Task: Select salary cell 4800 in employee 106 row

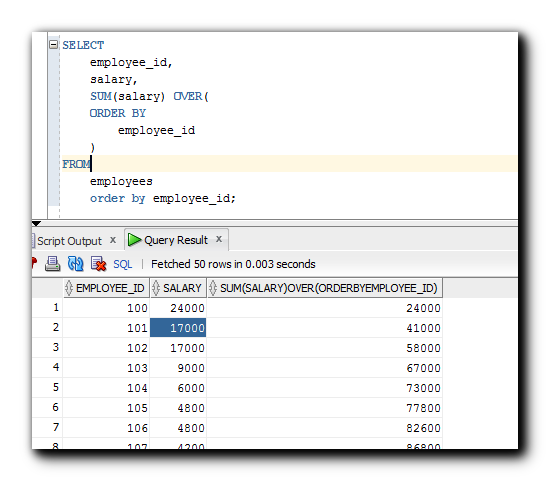Action: [178, 428]
